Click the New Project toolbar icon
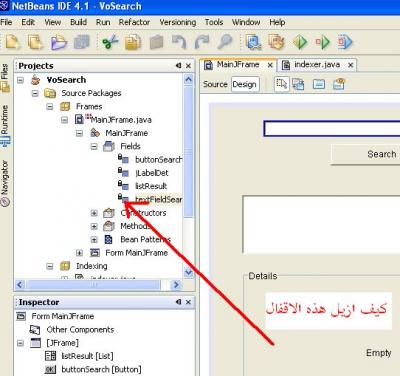This screenshot has width=400, height=376. 36,42
